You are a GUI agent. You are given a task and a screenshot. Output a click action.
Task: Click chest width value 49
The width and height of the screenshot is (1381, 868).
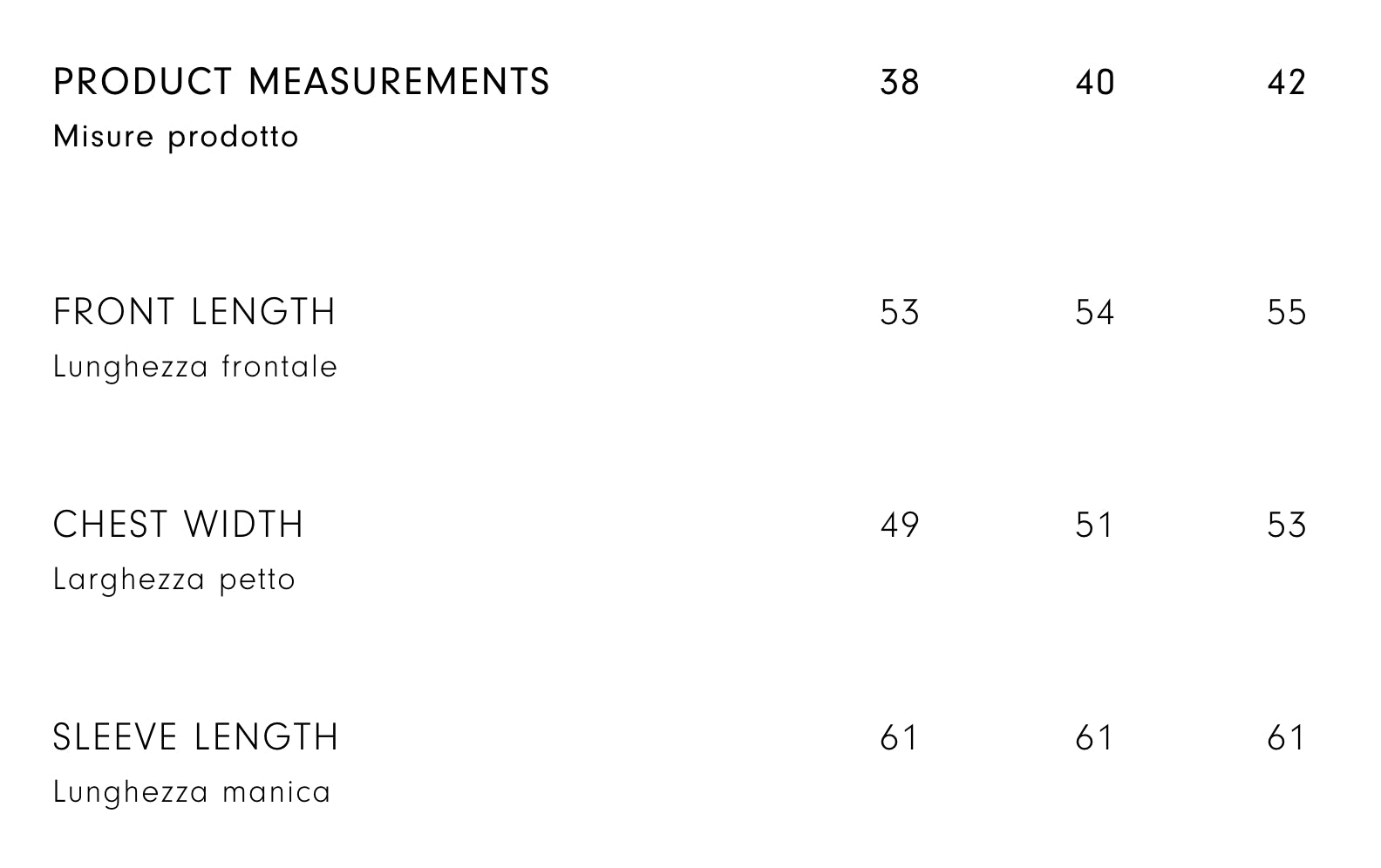click(900, 526)
